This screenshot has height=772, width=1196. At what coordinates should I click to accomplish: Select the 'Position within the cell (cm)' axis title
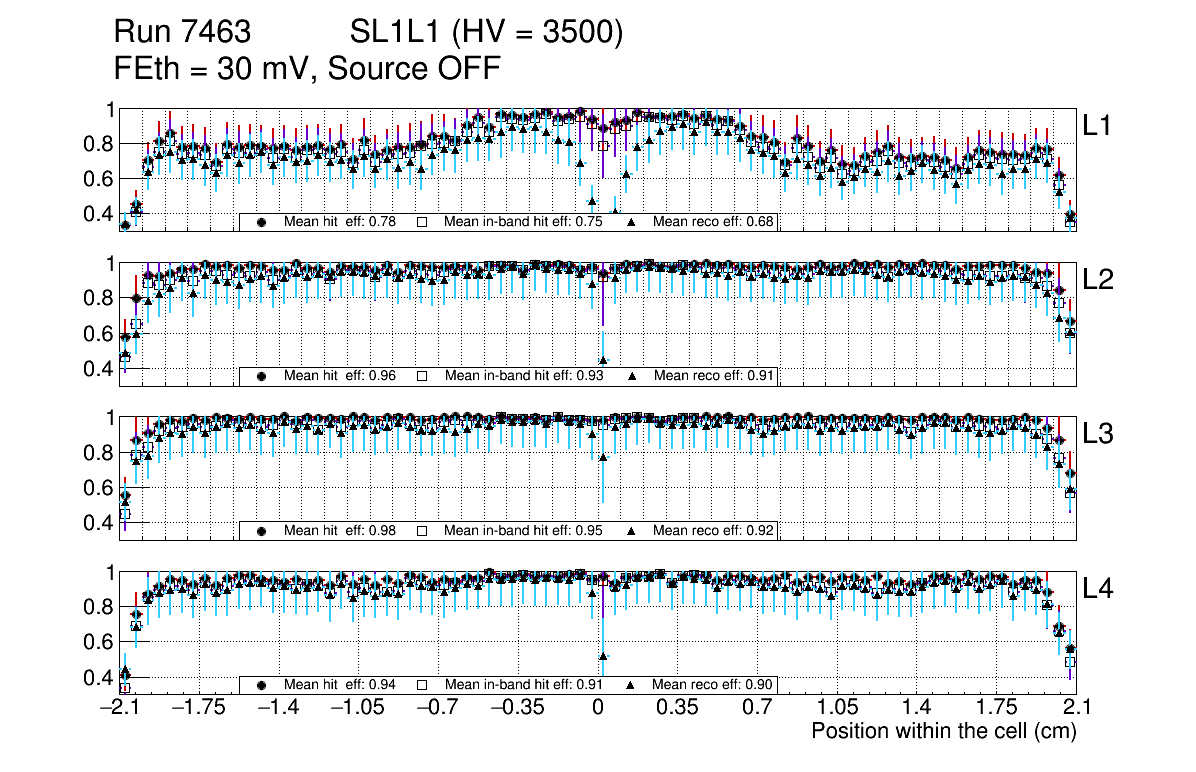pos(943,731)
